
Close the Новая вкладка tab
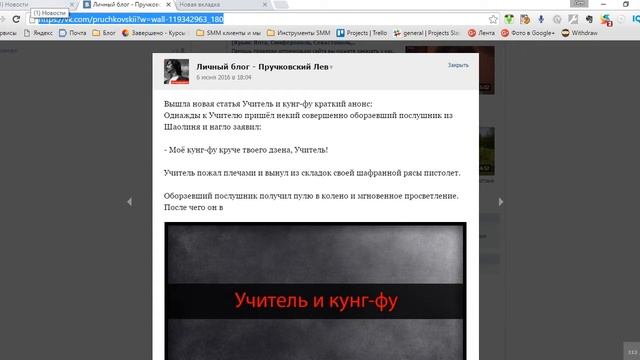coord(264,4)
